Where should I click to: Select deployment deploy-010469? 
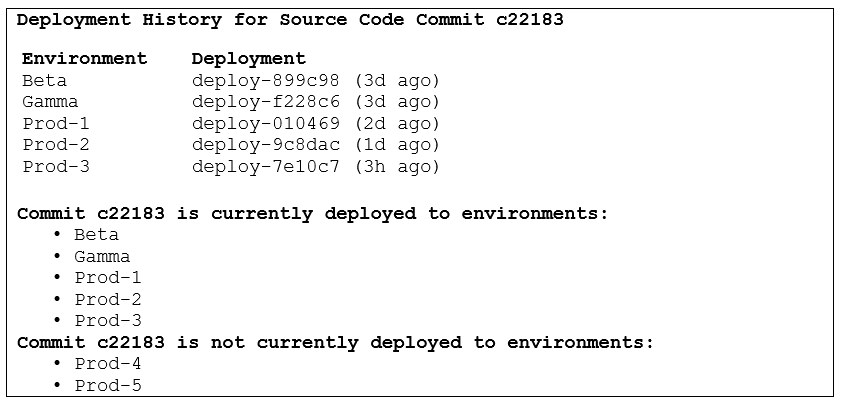tap(265, 124)
